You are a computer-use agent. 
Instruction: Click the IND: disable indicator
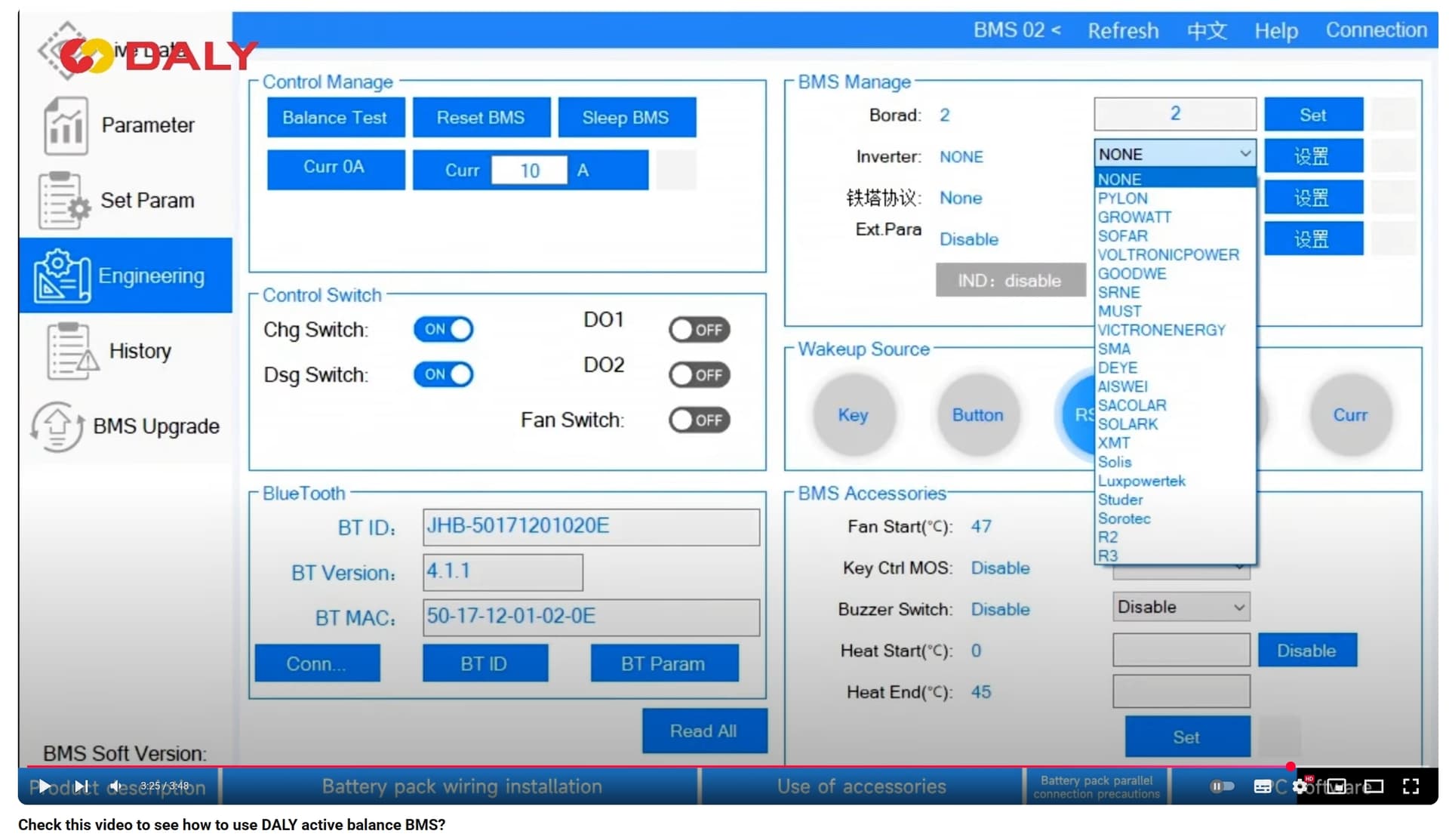point(1010,281)
